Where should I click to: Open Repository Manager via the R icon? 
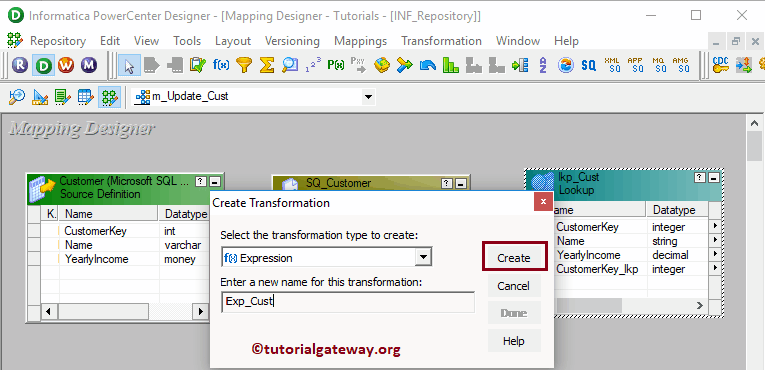(20, 64)
